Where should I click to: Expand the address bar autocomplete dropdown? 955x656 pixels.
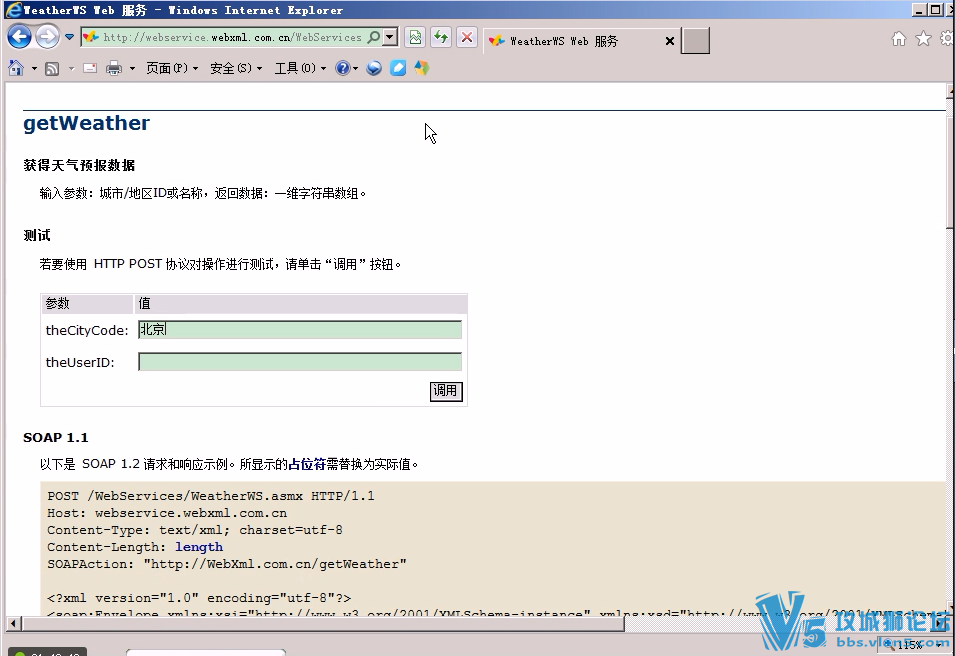coord(390,37)
